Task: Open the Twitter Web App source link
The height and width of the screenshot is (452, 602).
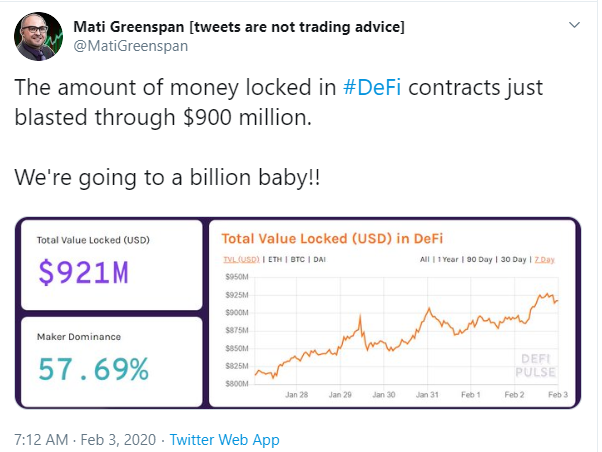Action: [225, 440]
